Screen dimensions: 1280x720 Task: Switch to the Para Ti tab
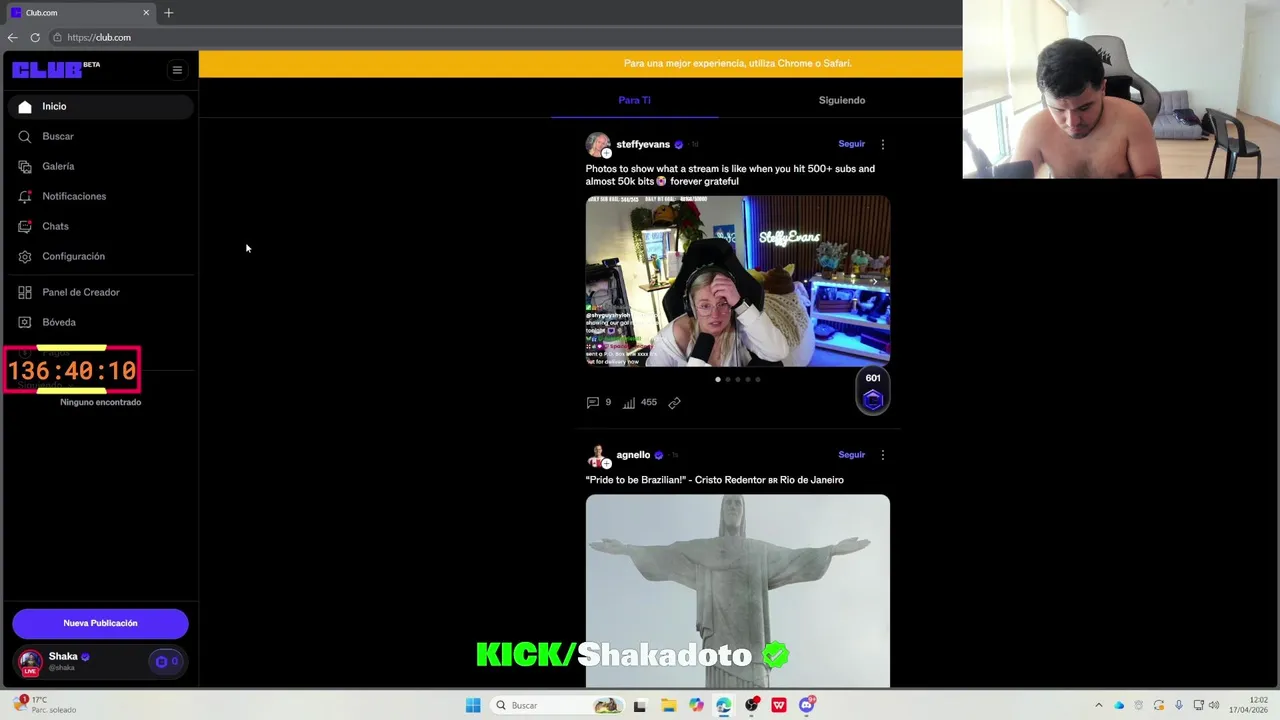(634, 100)
